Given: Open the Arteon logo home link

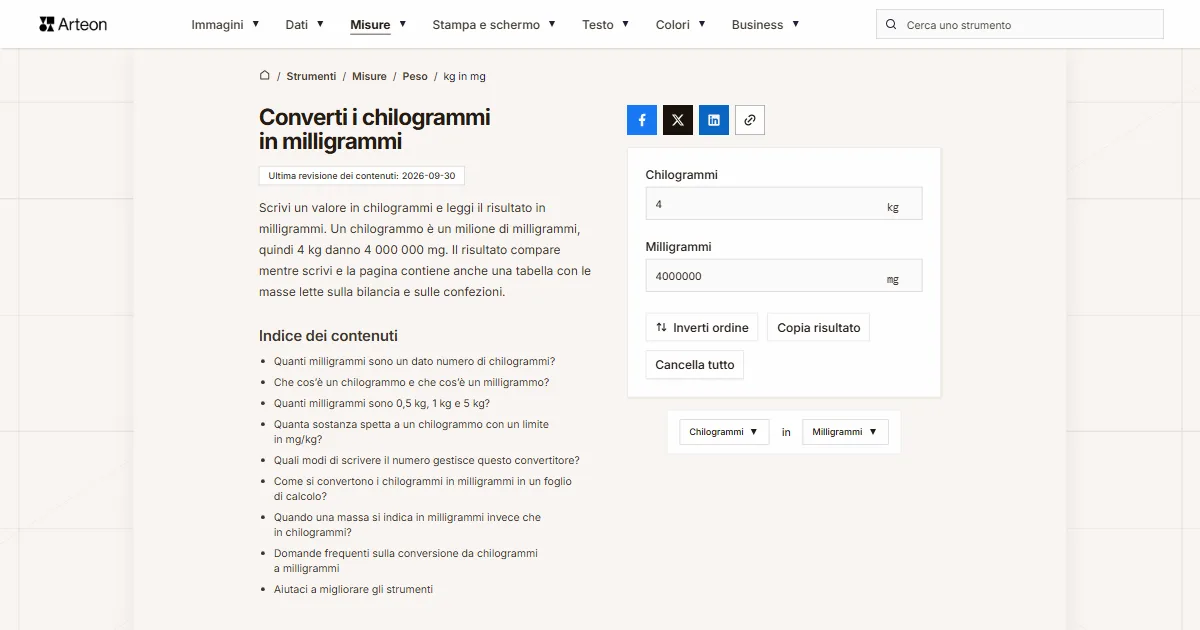Looking at the screenshot, I should click(x=73, y=24).
